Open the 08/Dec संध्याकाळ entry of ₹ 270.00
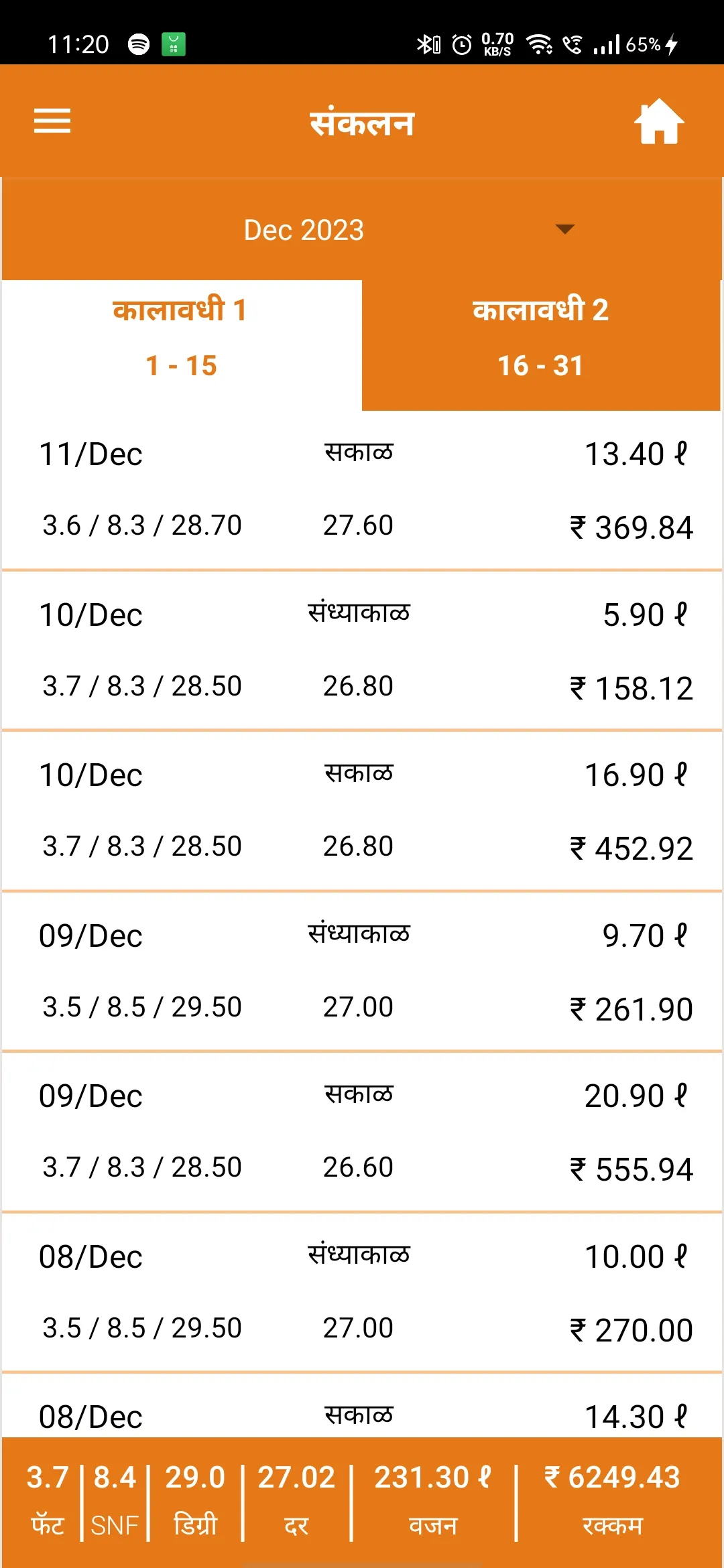 pyautogui.click(x=362, y=1293)
